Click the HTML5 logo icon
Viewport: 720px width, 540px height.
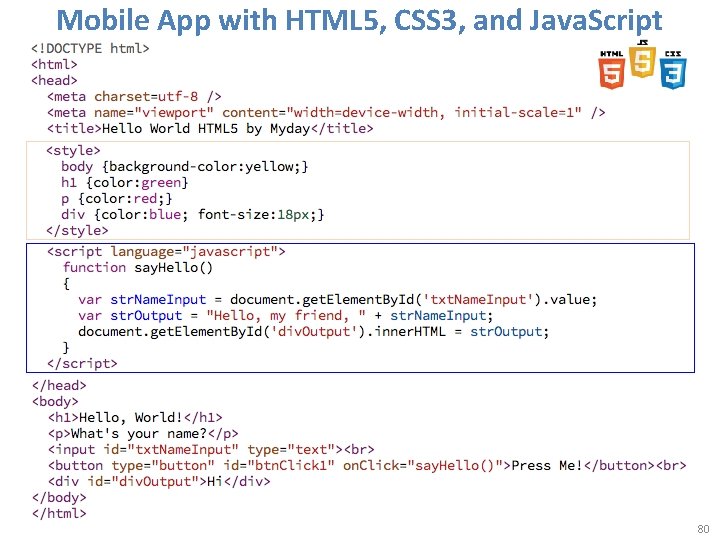[x=612, y=69]
